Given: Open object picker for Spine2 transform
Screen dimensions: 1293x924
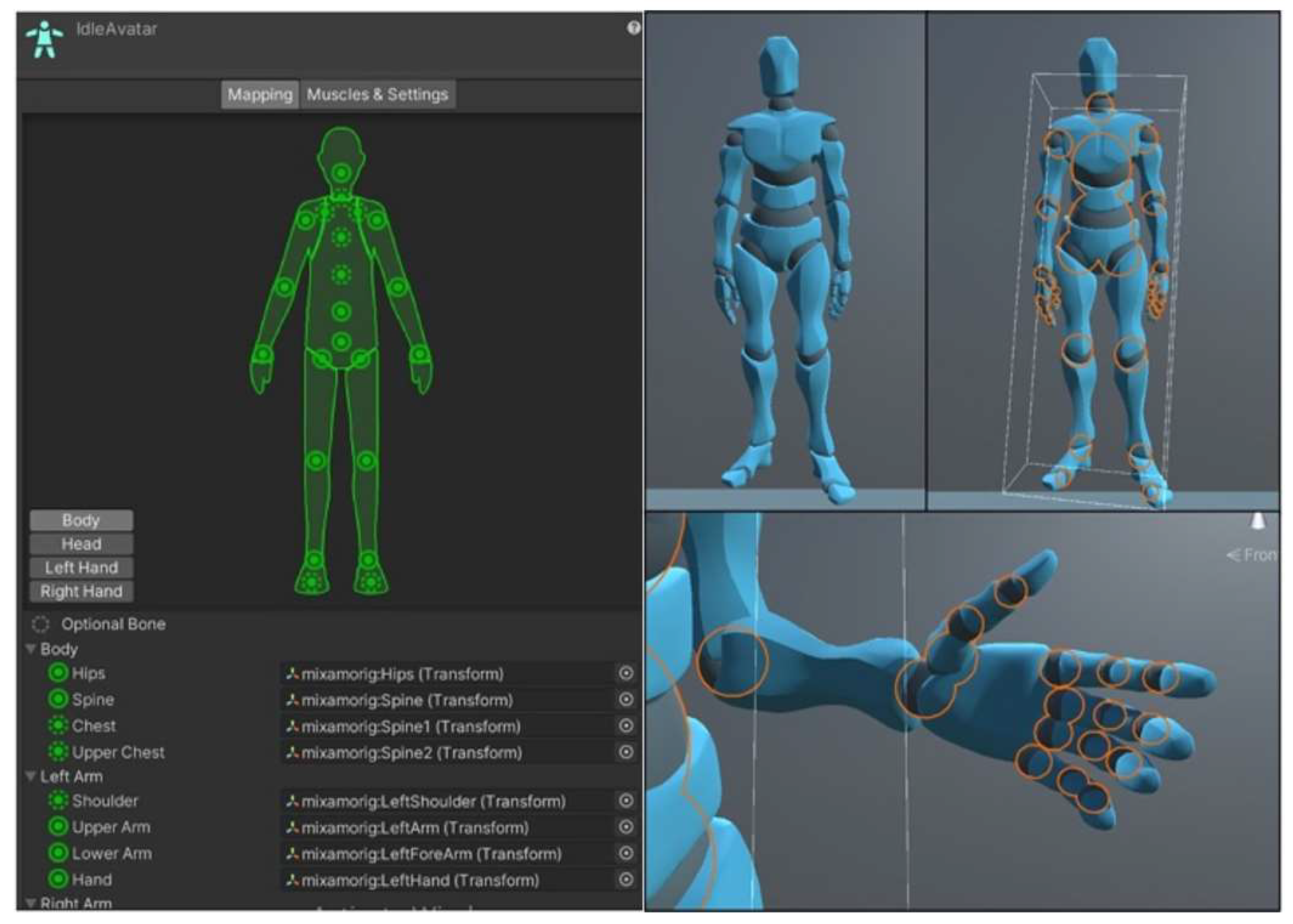Looking at the screenshot, I should (x=626, y=752).
